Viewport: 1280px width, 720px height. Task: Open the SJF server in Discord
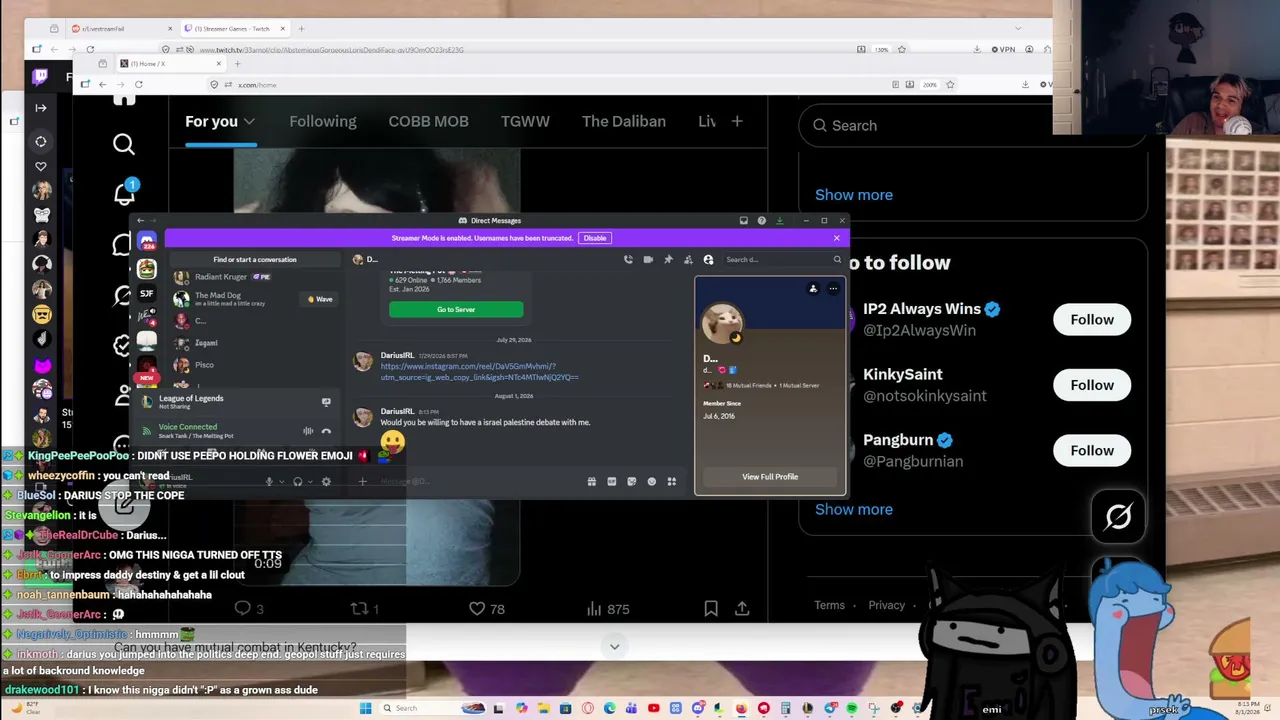pos(147,293)
